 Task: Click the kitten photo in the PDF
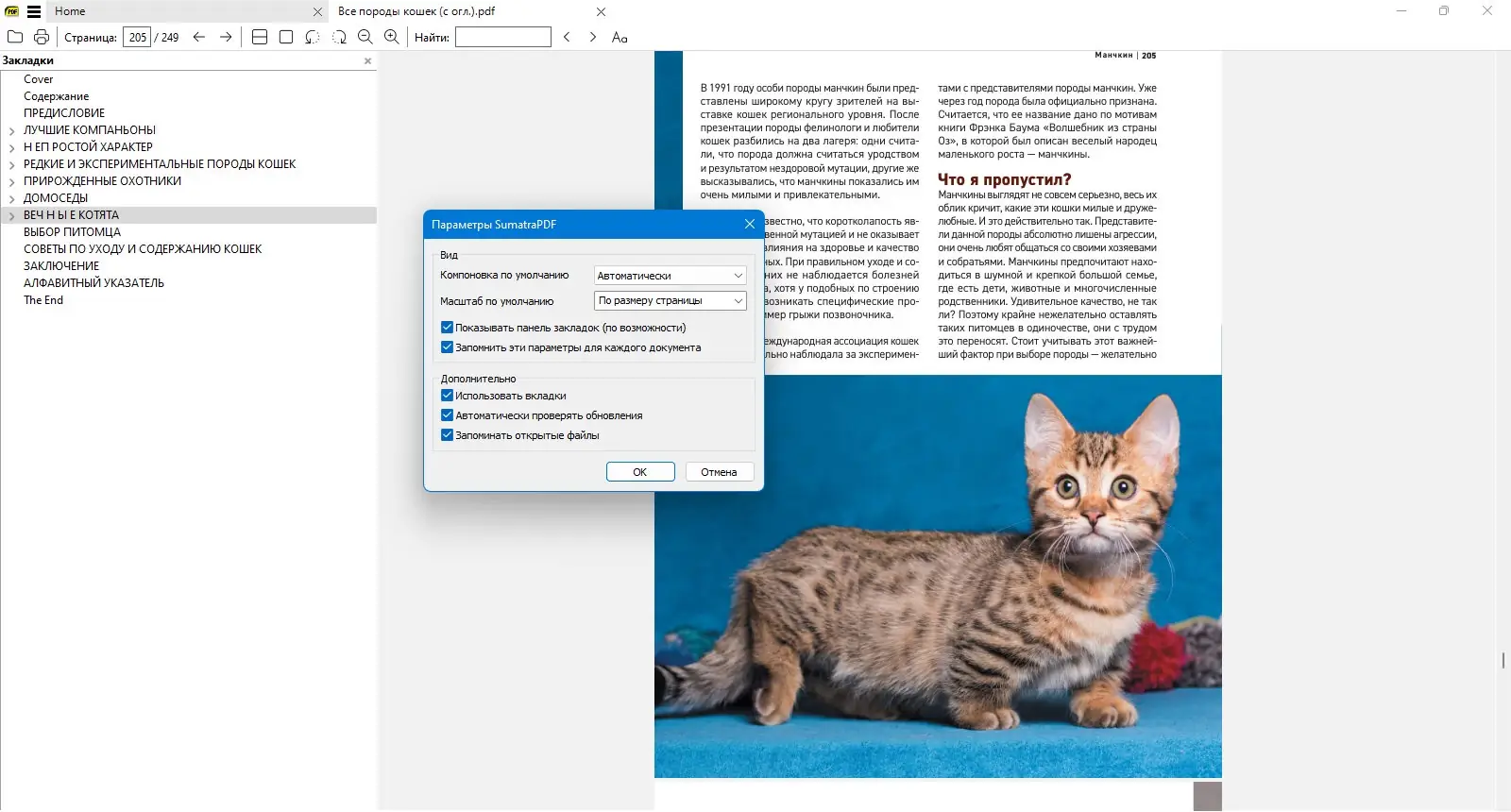tap(938, 576)
